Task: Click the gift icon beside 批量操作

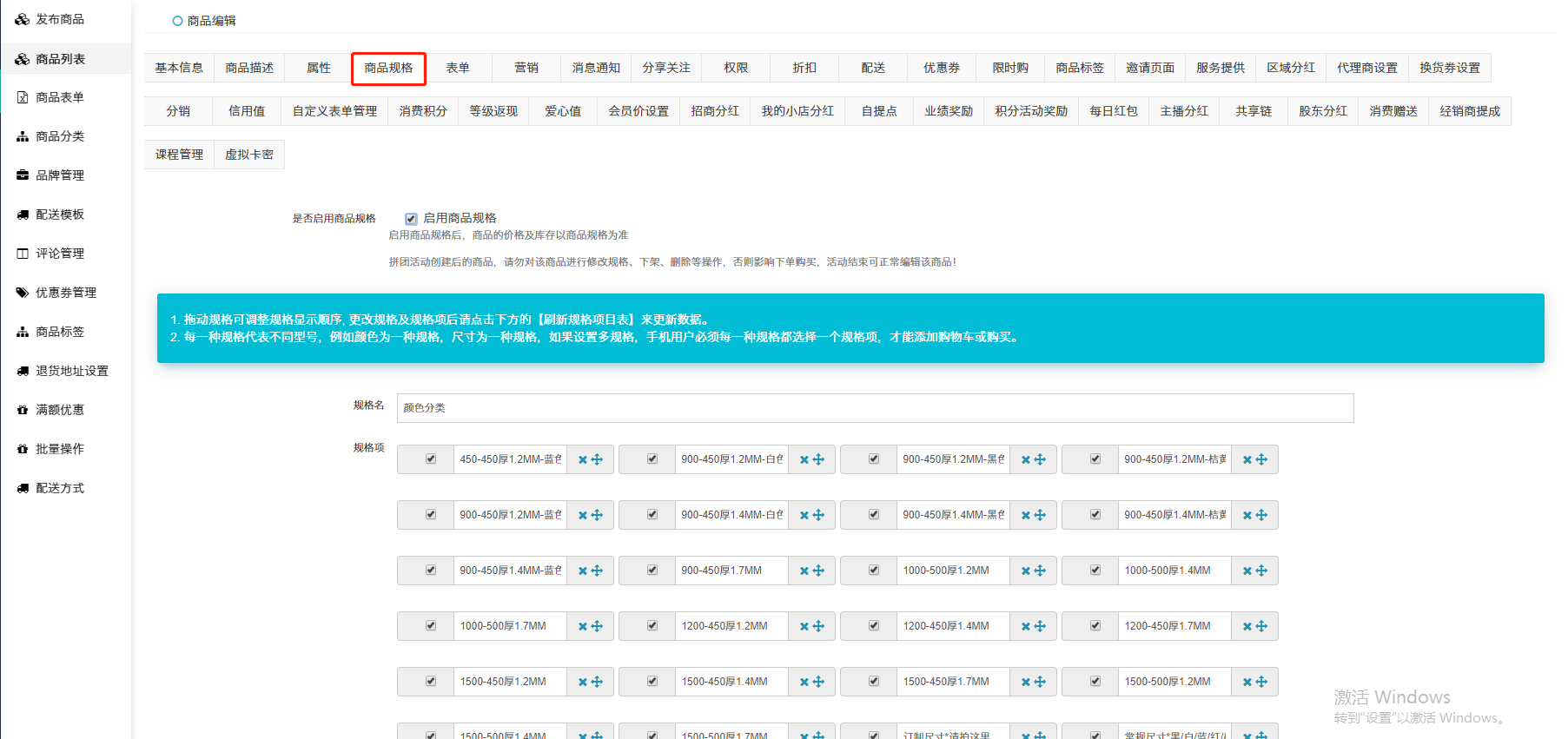Action: click(x=23, y=449)
